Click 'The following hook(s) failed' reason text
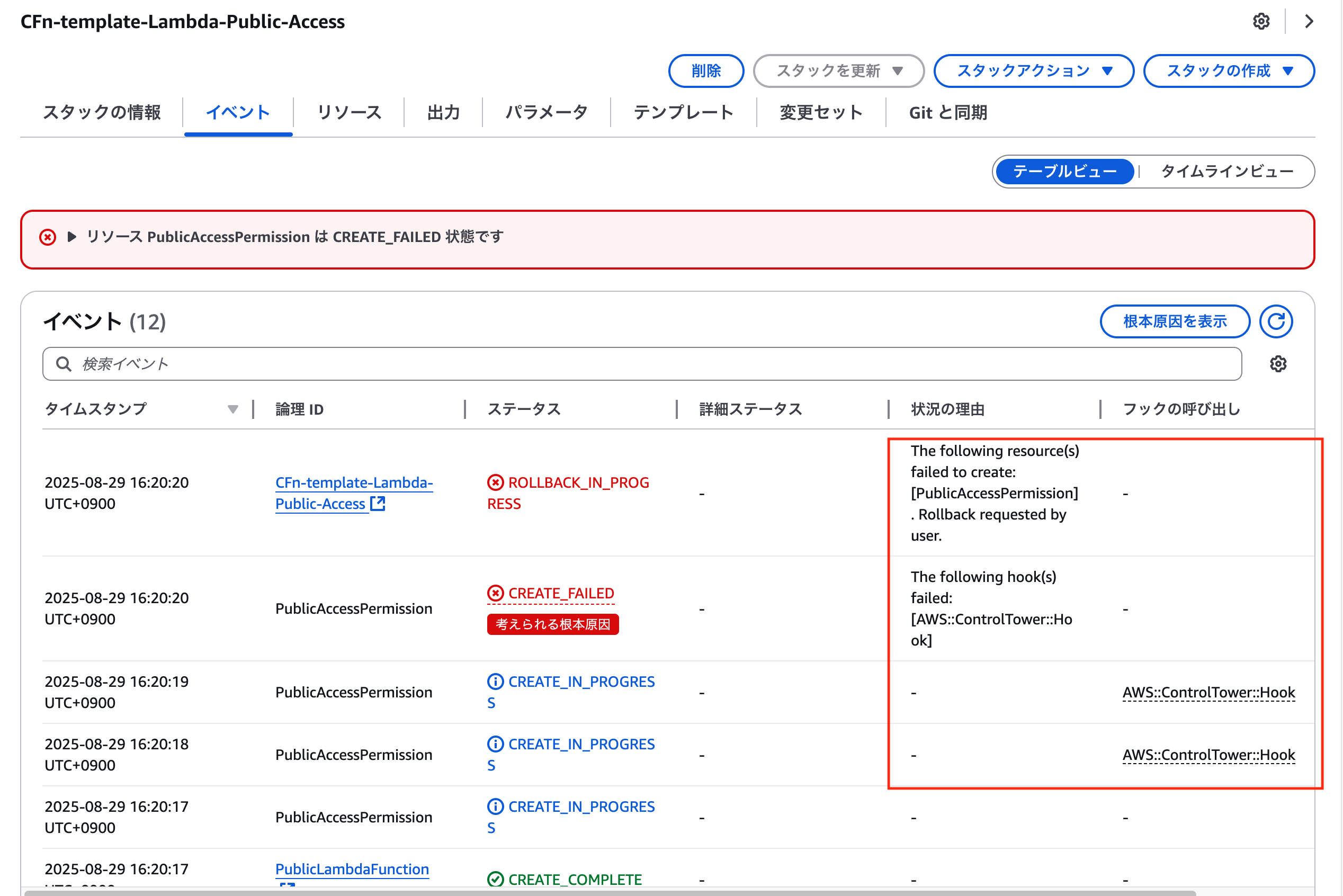Viewport: 1343px width, 896px height. click(991, 608)
